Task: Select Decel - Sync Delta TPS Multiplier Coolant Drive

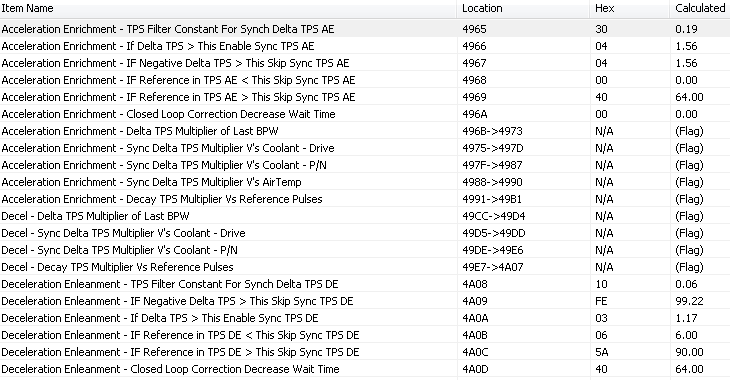Action: 365,233
